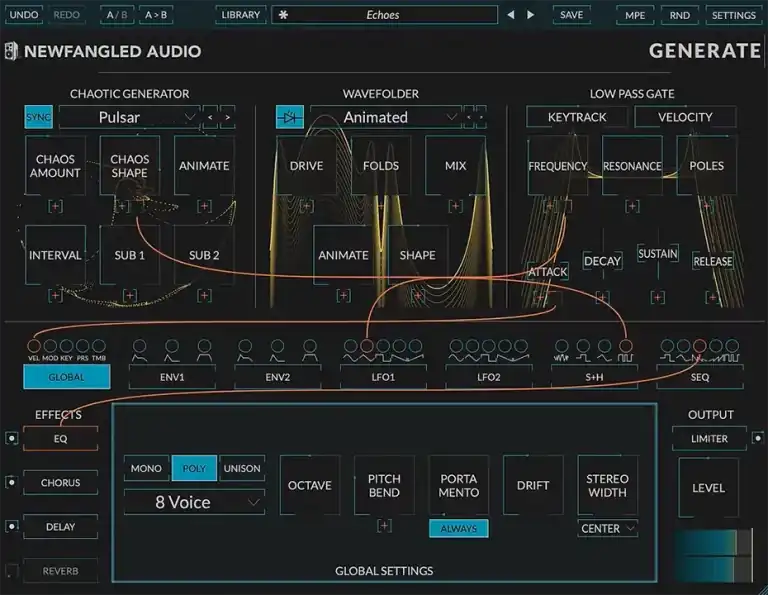Click the asterisk icon beside the preset name
The width and height of the screenshot is (768, 595).
283,15
